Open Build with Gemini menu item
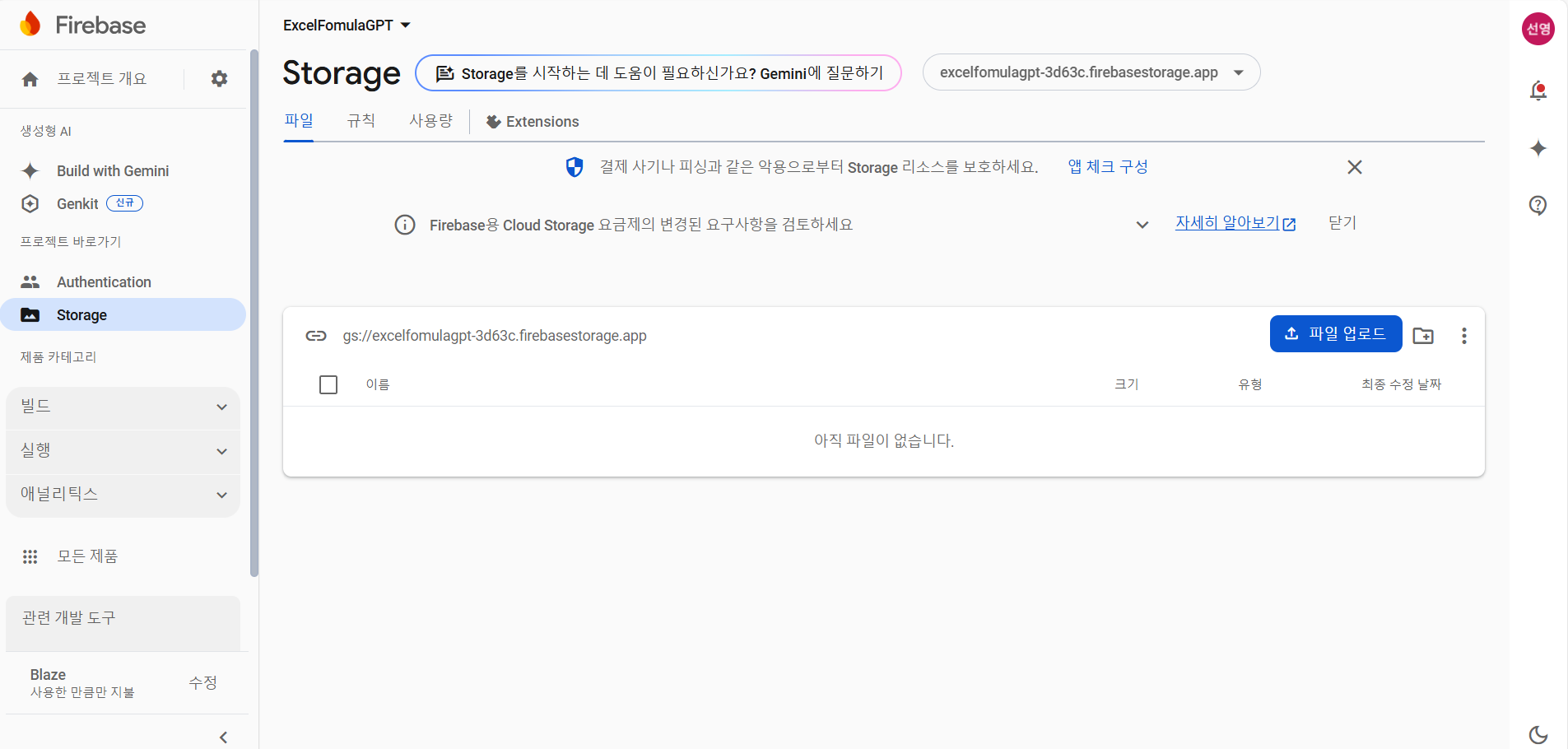 click(x=113, y=171)
